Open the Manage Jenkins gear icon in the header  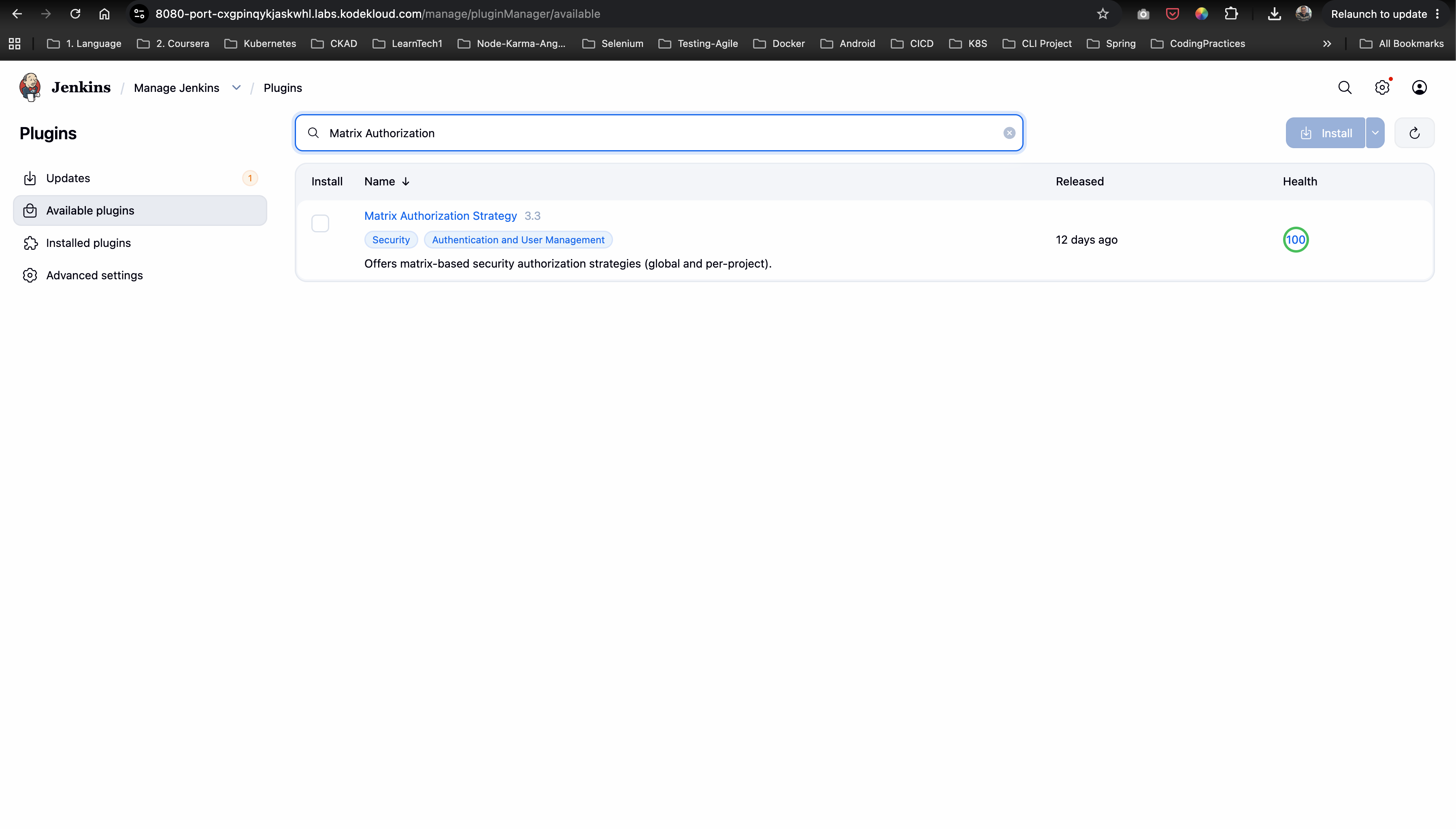point(1382,88)
